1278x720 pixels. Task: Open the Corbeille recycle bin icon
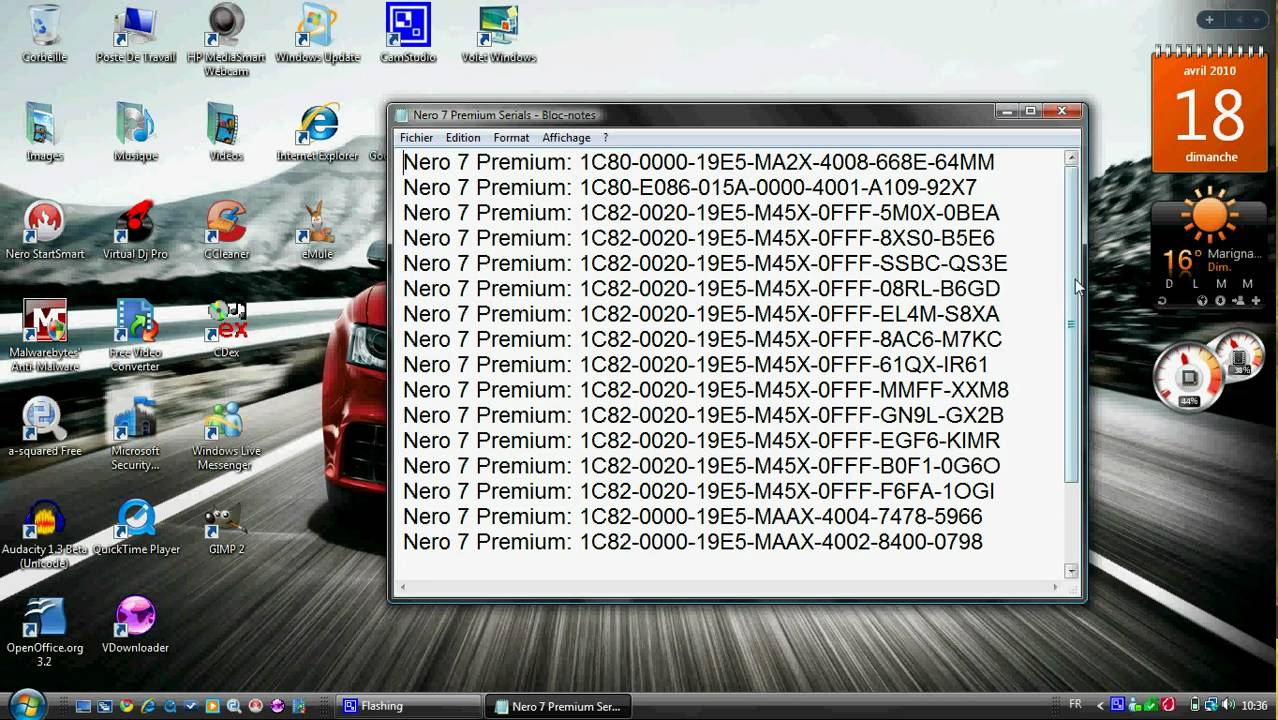tap(44, 34)
